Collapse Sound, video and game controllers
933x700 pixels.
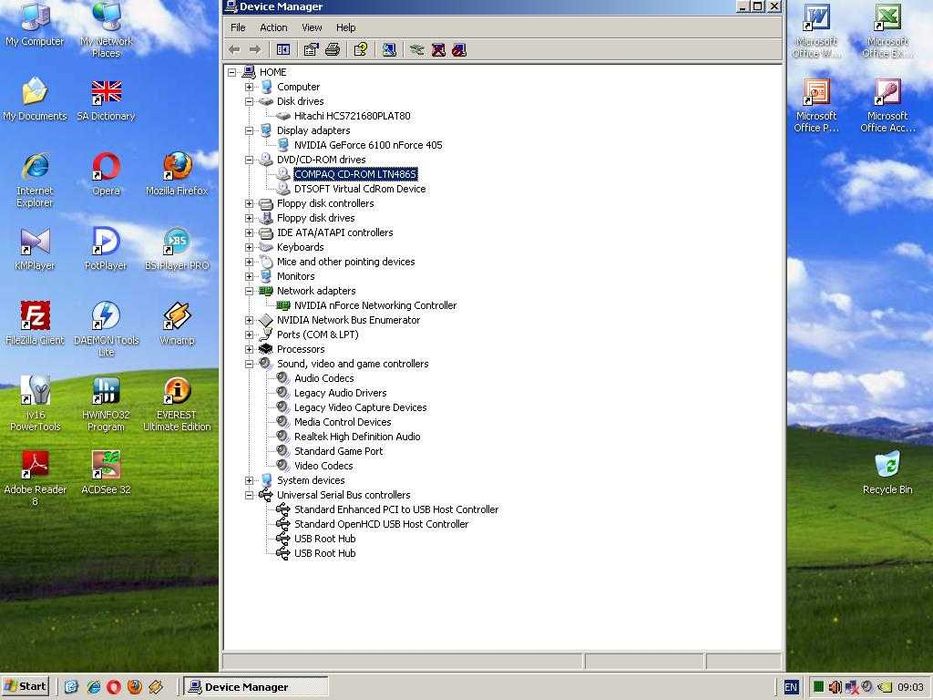249,364
